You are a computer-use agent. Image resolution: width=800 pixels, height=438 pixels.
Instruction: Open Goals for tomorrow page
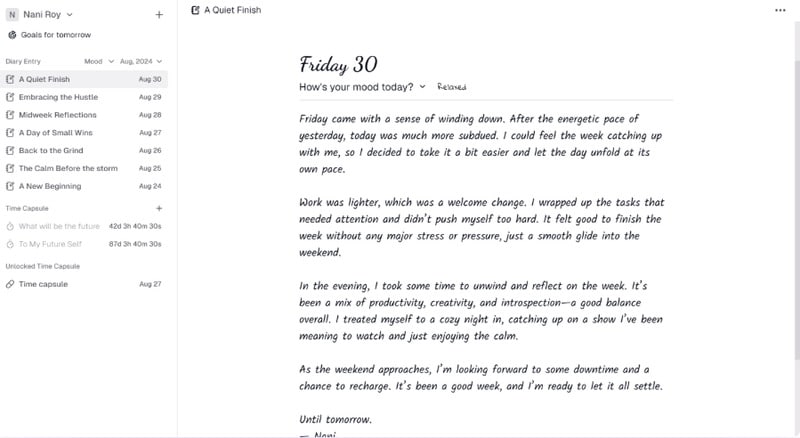tap(56, 35)
